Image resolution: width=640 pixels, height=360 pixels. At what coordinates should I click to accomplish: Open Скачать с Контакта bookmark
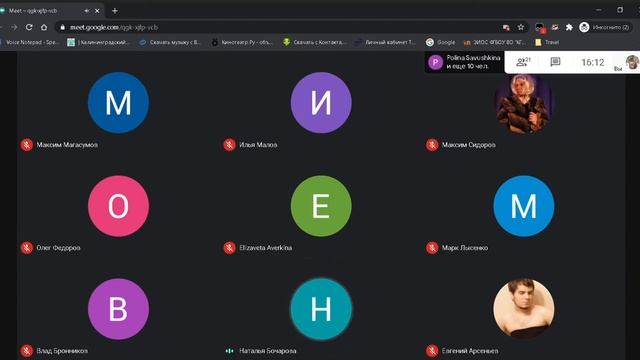(x=314, y=42)
